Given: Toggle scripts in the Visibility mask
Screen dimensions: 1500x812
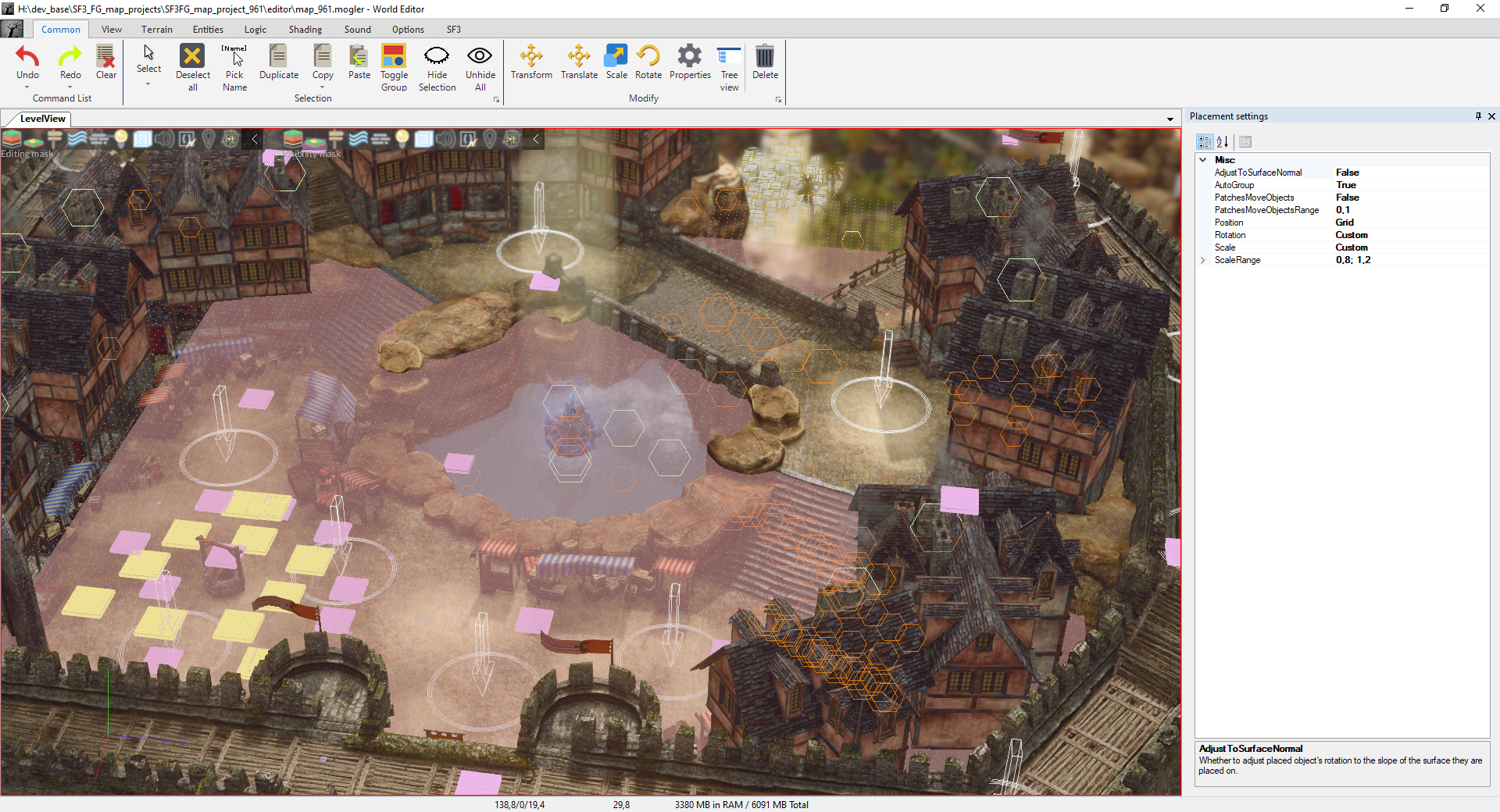Looking at the screenshot, I should (467, 139).
